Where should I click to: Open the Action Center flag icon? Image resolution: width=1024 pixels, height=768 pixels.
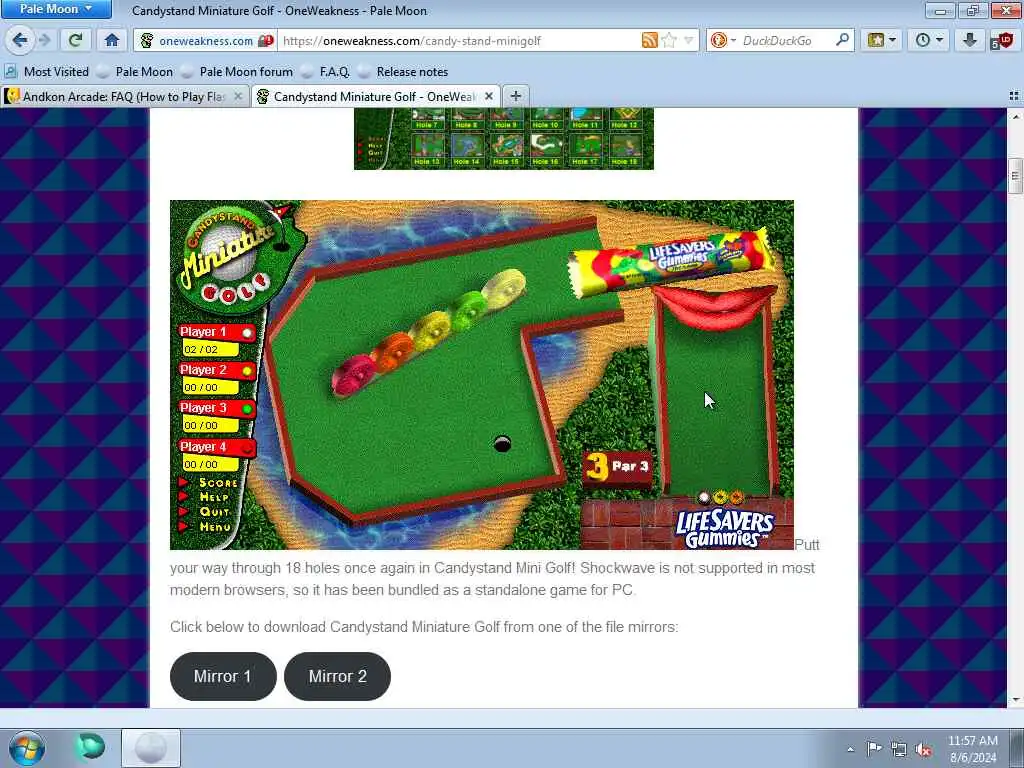coord(874,748)
